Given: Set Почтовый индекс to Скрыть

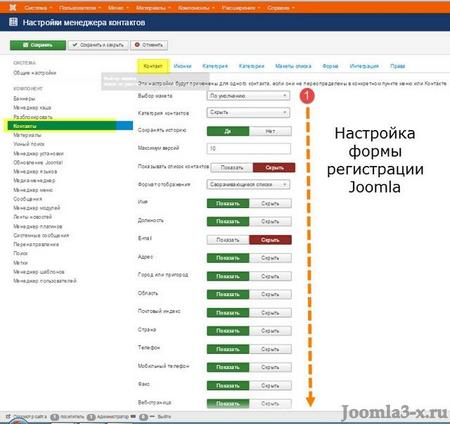Looking at the screenshot, I should [x=270, y=313].
